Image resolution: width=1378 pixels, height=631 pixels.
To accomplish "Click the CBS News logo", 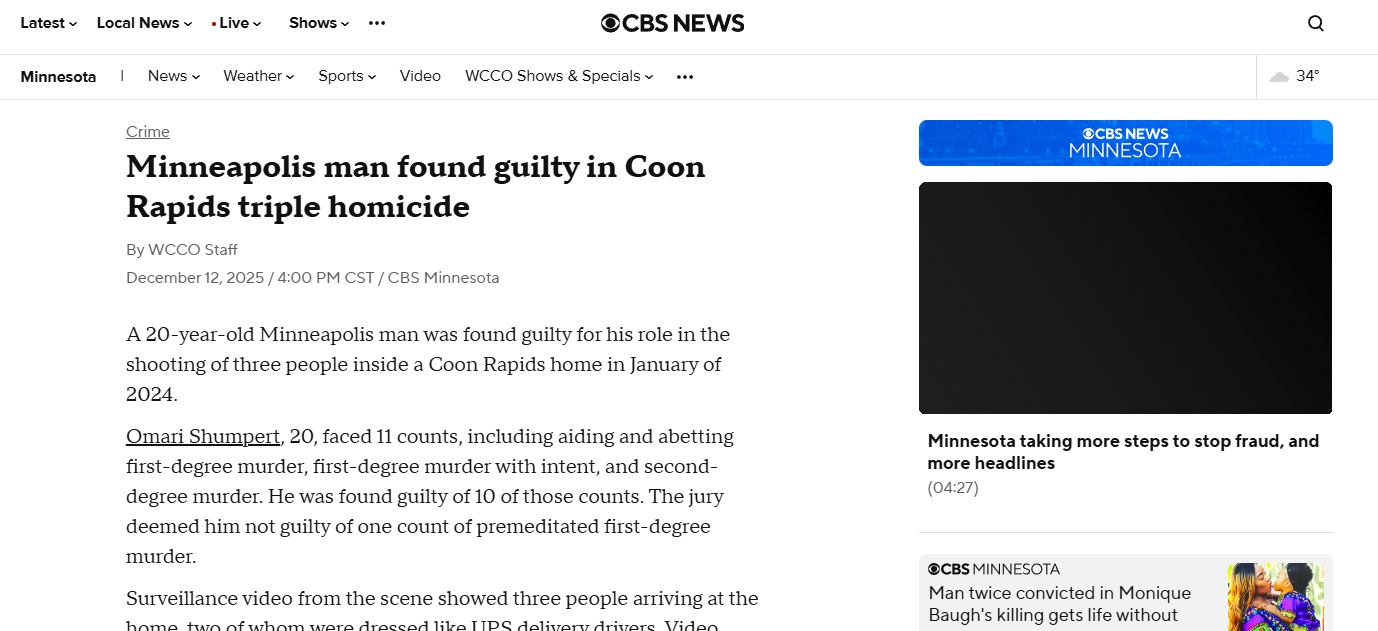I will tap(672, 23).
